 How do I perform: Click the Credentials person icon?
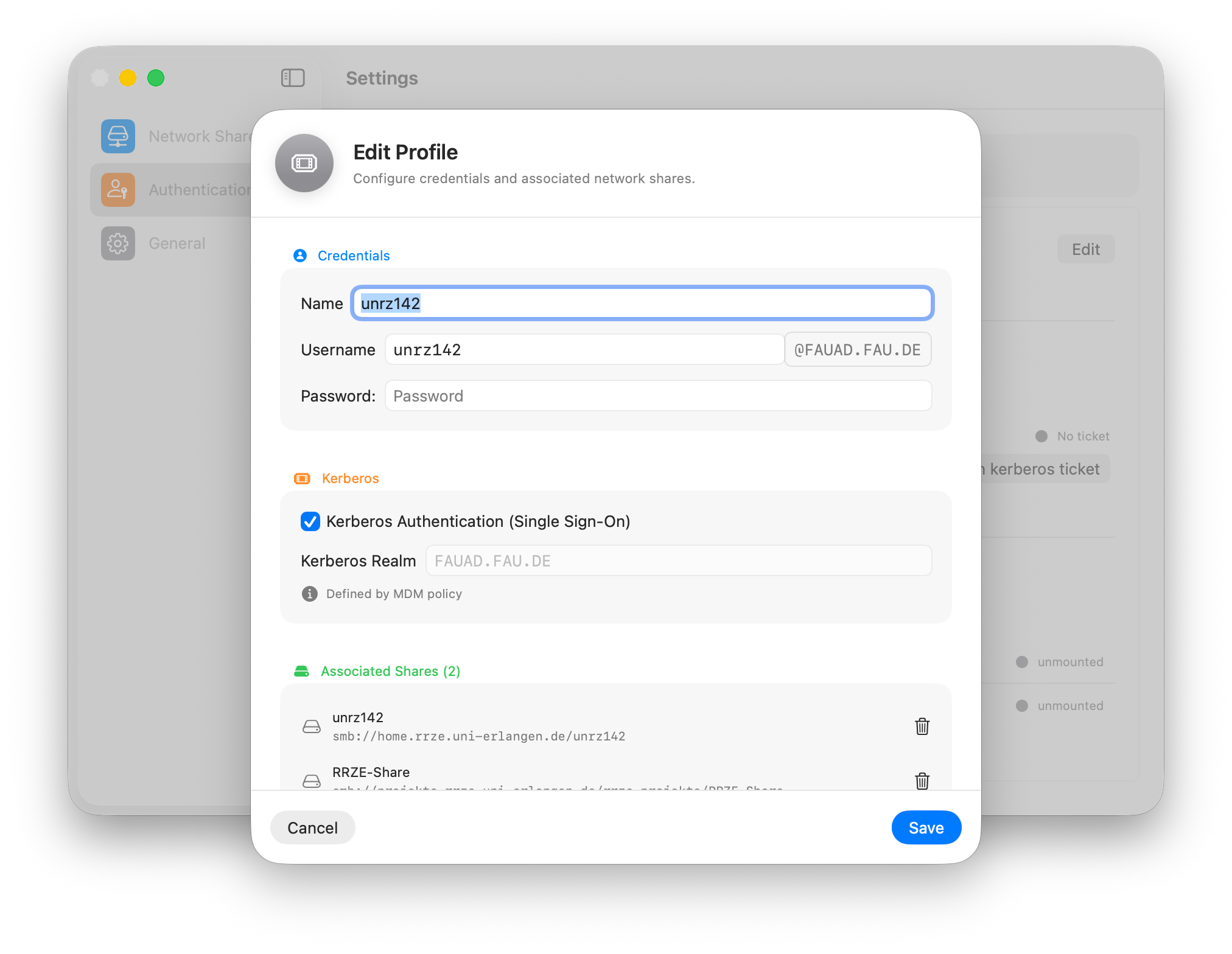pos(300,256)
